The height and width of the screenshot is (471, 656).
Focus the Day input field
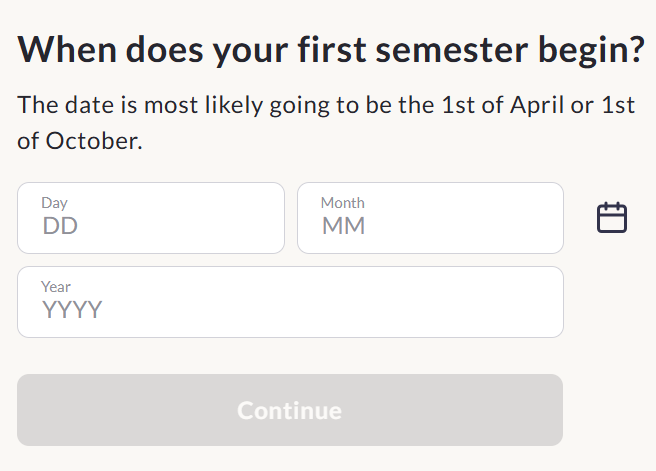(151, 218)
